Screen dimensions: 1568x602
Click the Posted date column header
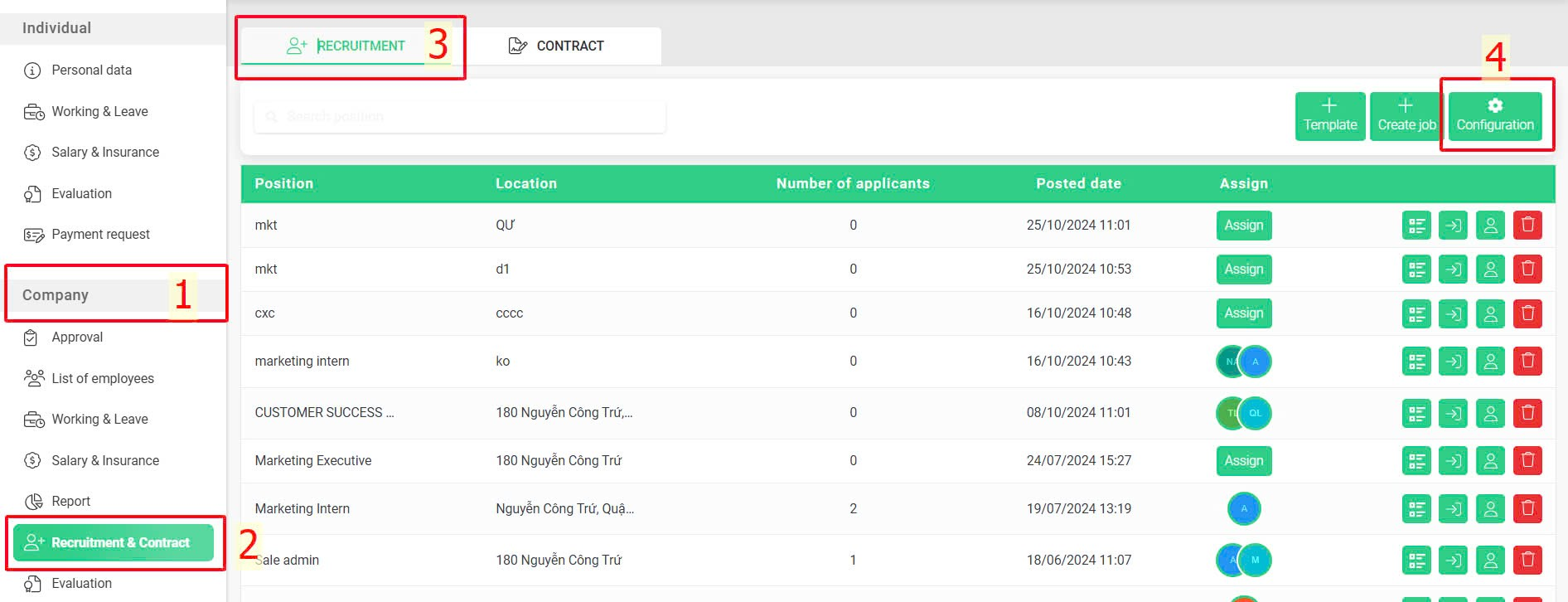click(1078, 184)
